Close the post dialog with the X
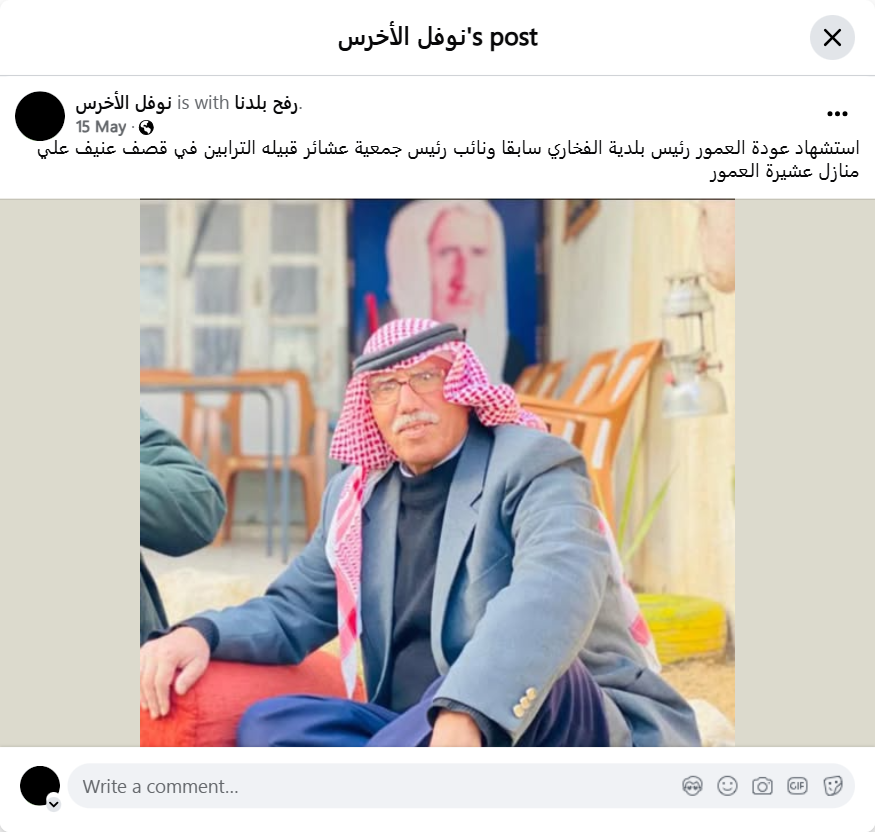 pyautogui.click(x=832, y=38)
